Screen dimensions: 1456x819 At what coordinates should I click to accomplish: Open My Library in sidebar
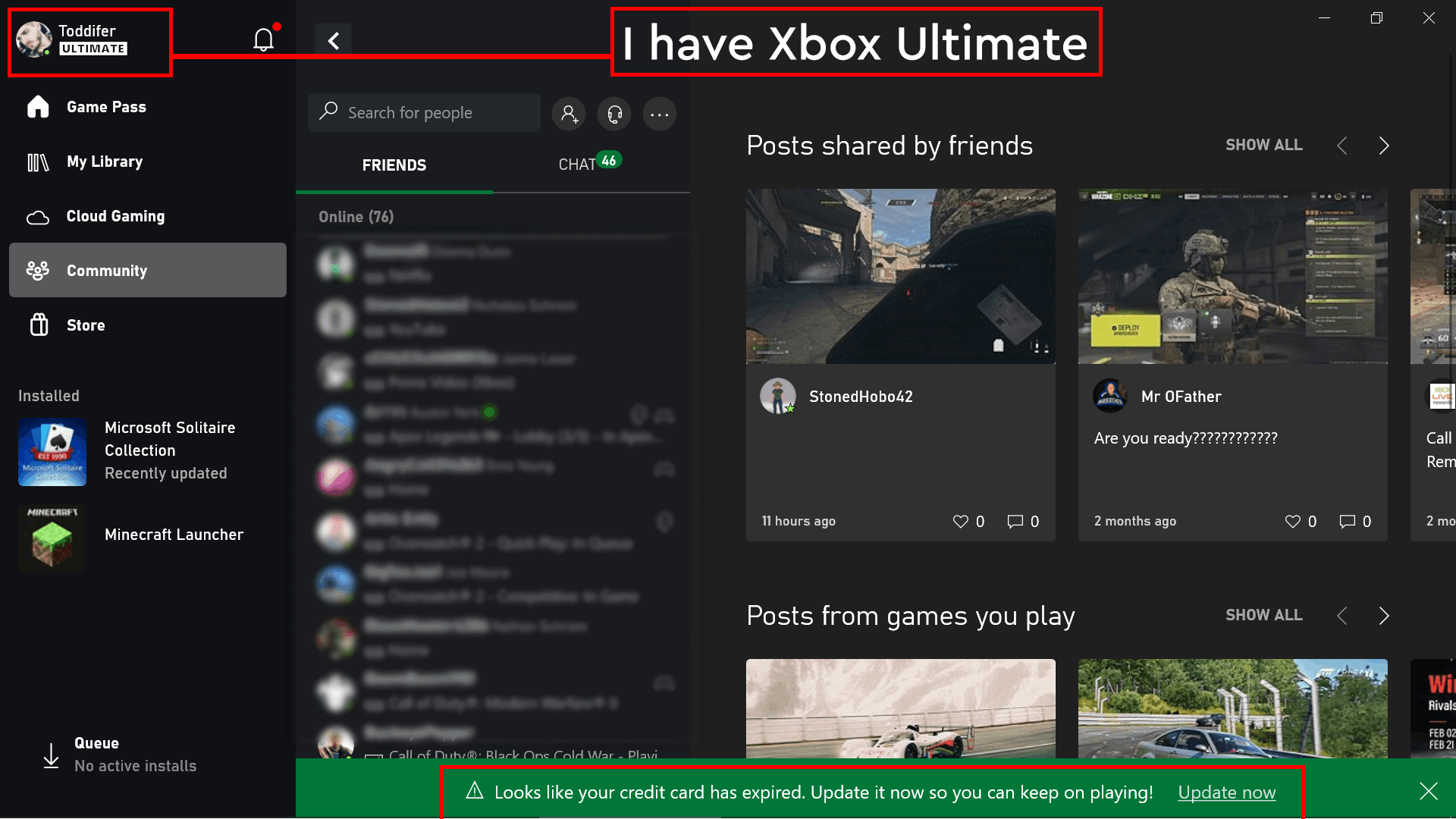click(148, 162)
